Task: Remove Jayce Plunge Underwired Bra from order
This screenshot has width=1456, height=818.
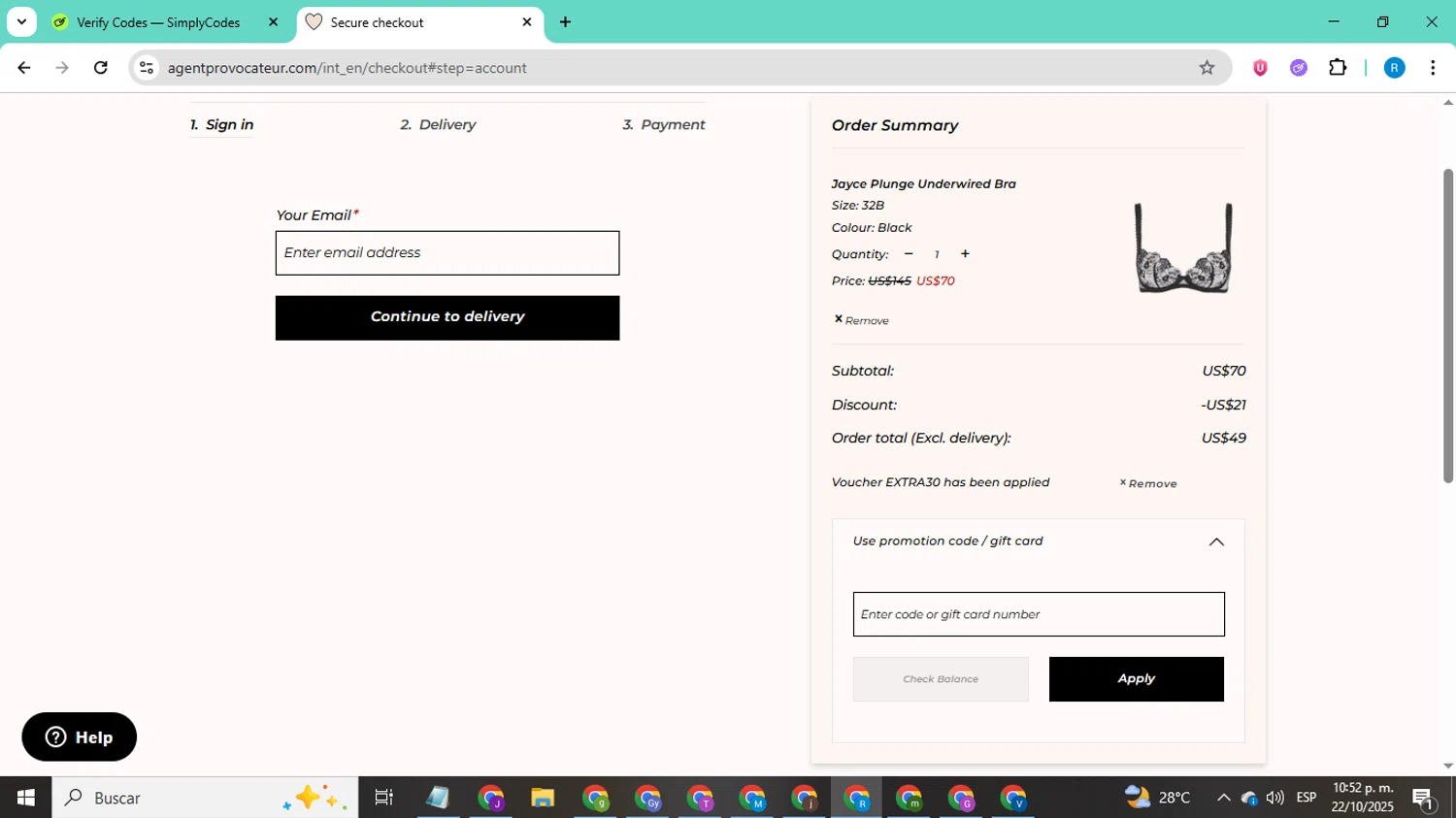Action: click(x=862, y=320)
